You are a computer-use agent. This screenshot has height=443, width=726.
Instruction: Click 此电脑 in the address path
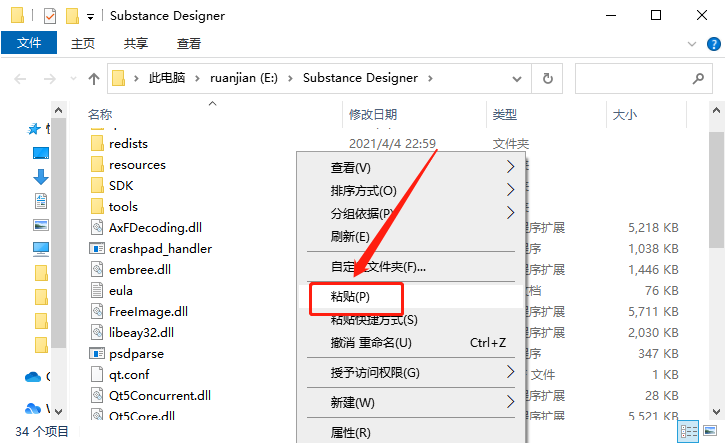[167, 78]
